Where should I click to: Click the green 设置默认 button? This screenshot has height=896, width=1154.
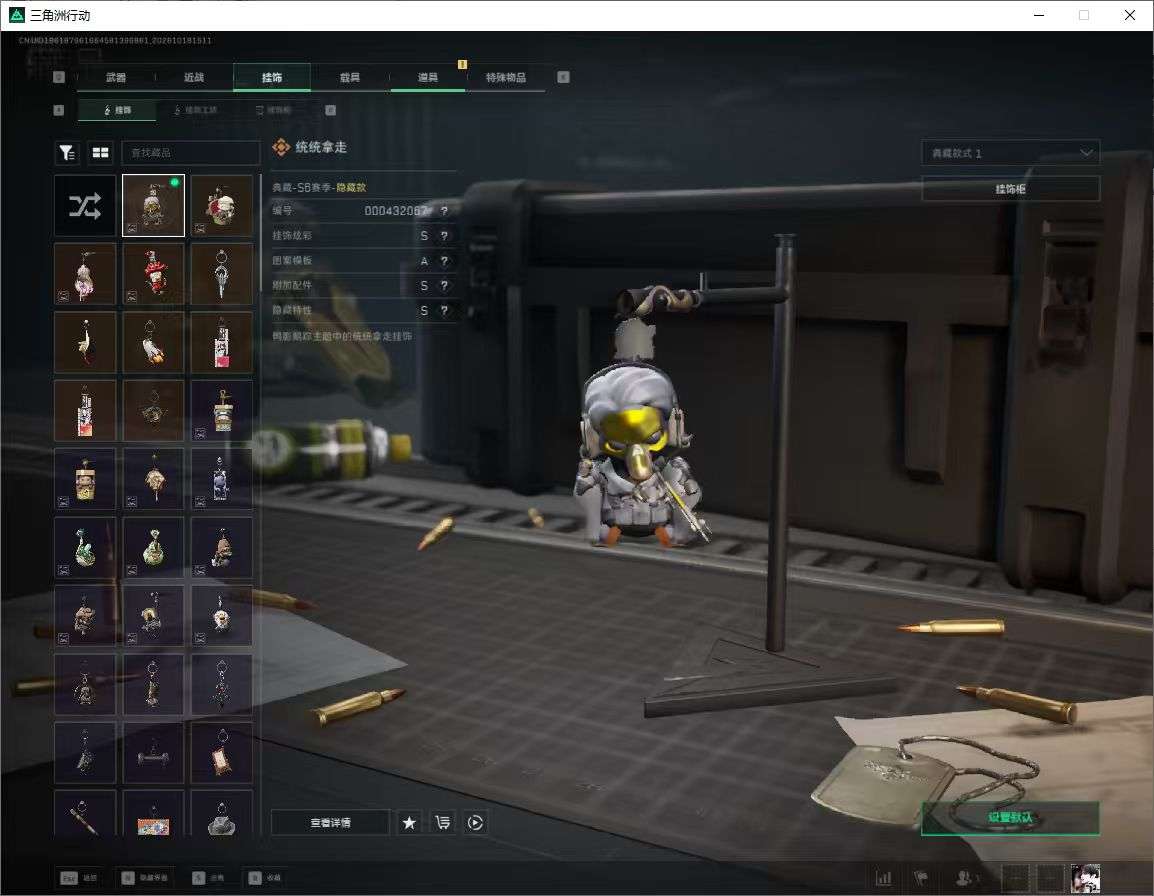tap(1010, 817)
